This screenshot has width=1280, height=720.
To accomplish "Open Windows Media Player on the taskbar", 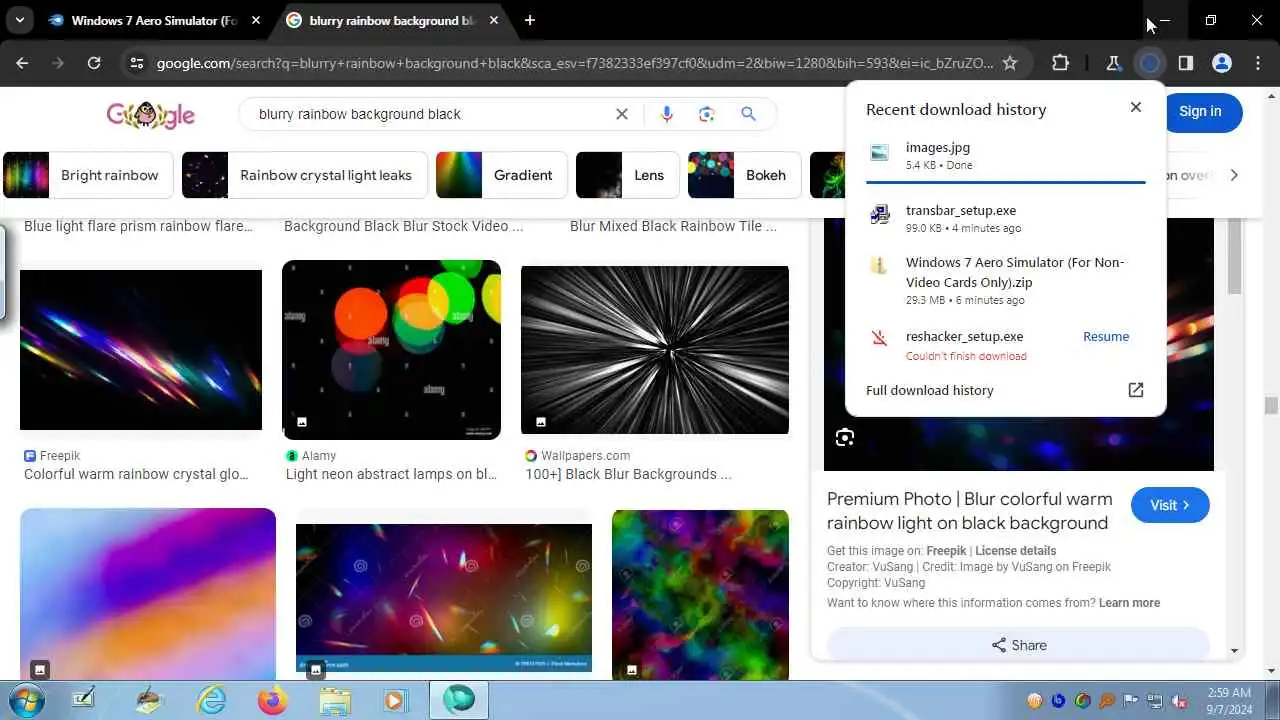I will [394, 700].
